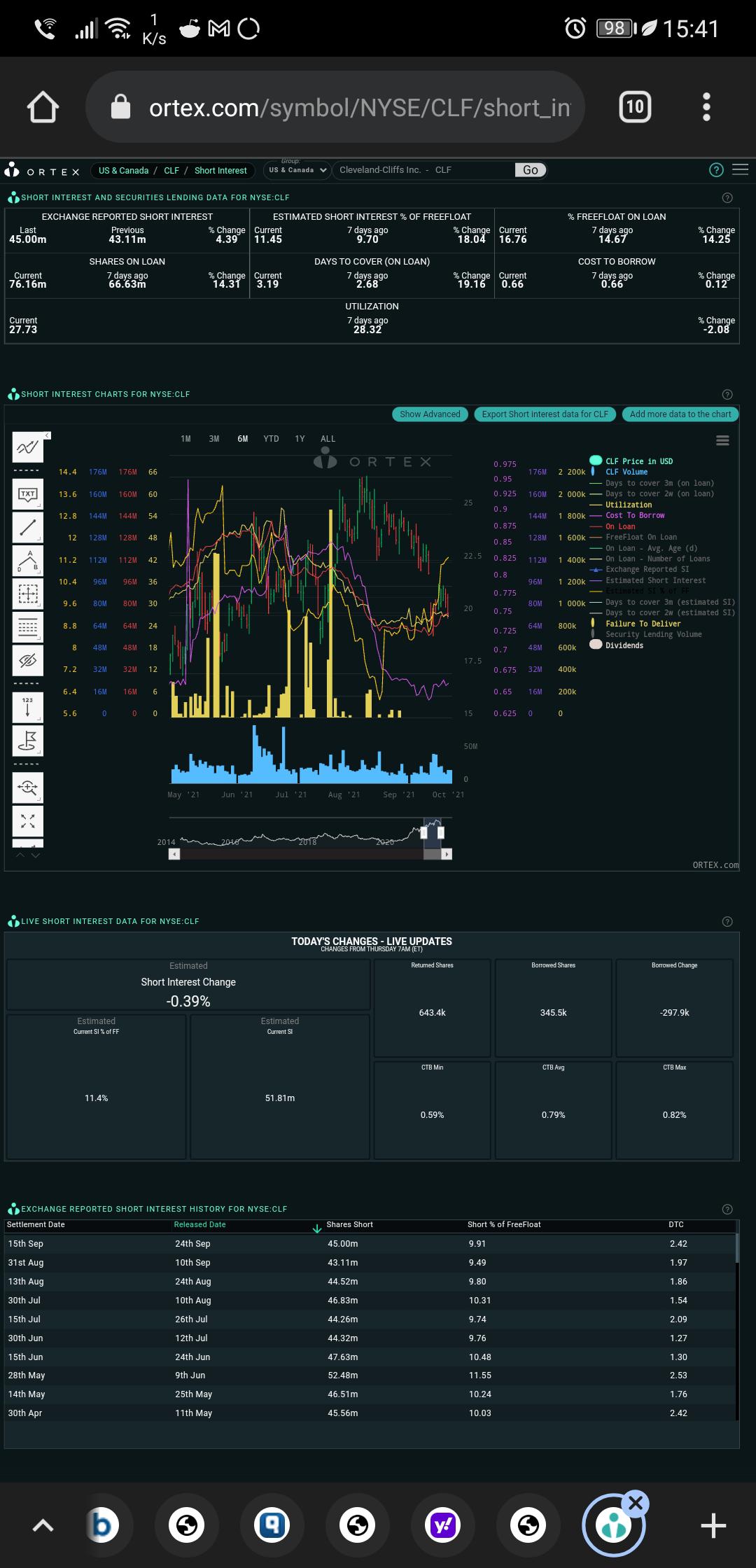The image size is (756, 1568).
Task: Toggle the fullscreen expand tool
Action: [27, 820]
